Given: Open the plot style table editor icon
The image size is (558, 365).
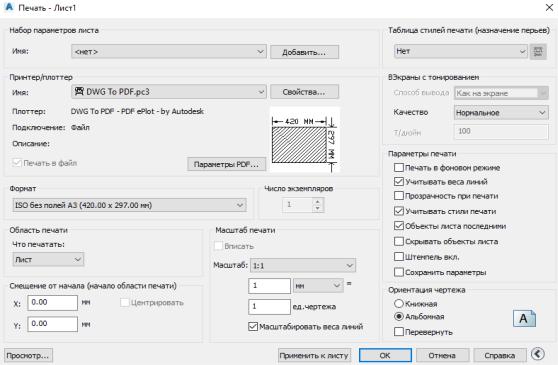Looking at the screenshot, I should pos(538,52).
